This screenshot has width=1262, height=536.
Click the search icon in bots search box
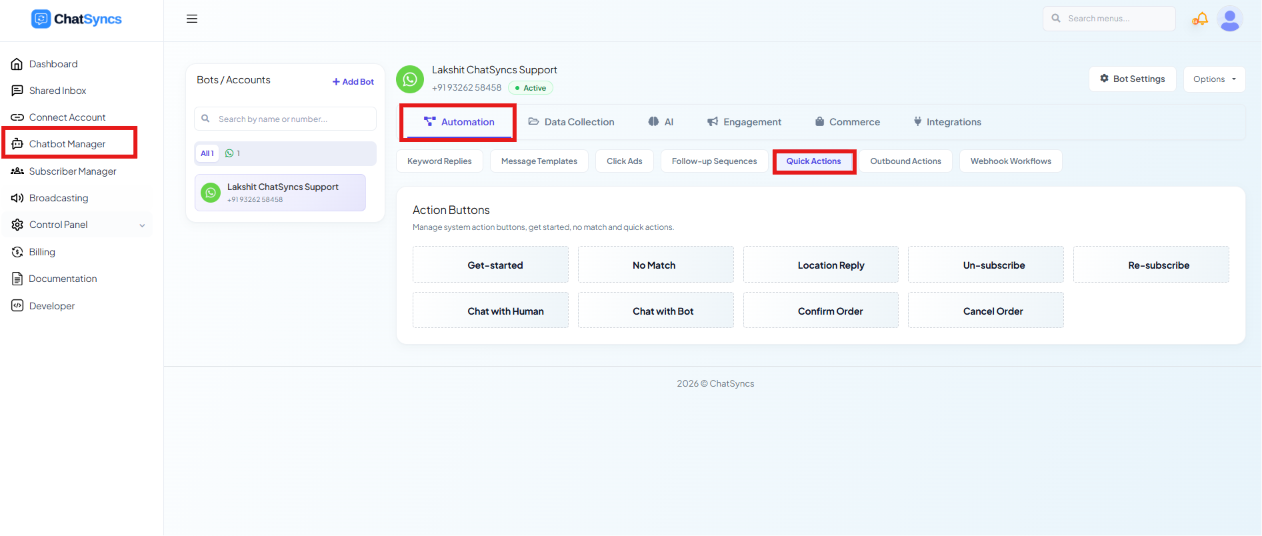[x=206, y=119]
